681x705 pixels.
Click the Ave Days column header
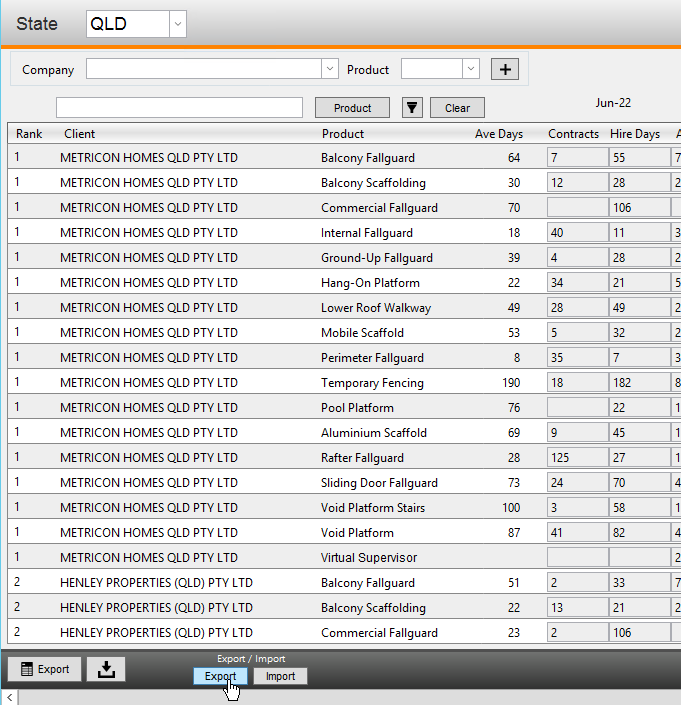[499, 134]
